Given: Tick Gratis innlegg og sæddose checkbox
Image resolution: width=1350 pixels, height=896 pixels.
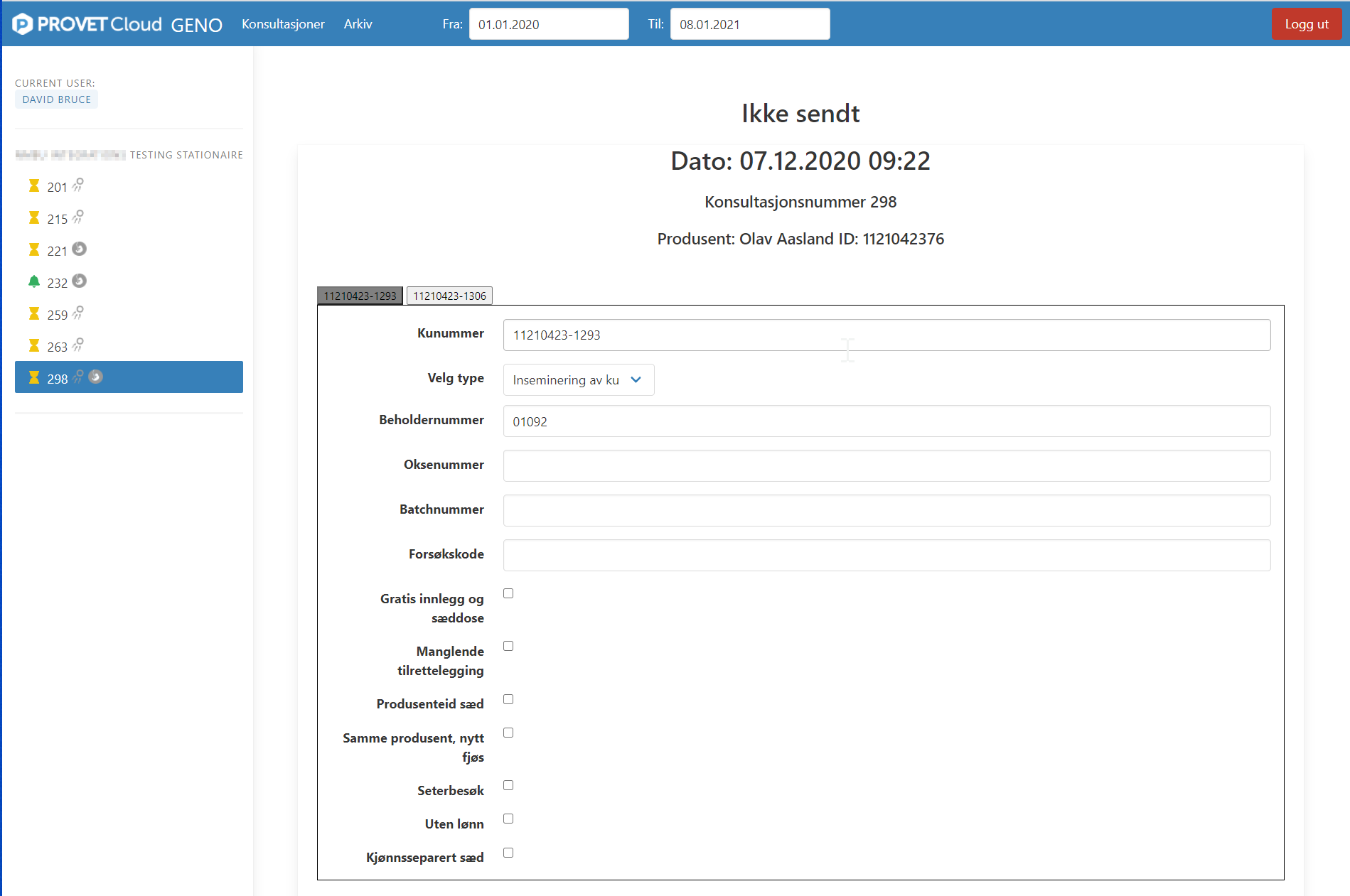Looking at the screenshot, I should pos(508,593).
